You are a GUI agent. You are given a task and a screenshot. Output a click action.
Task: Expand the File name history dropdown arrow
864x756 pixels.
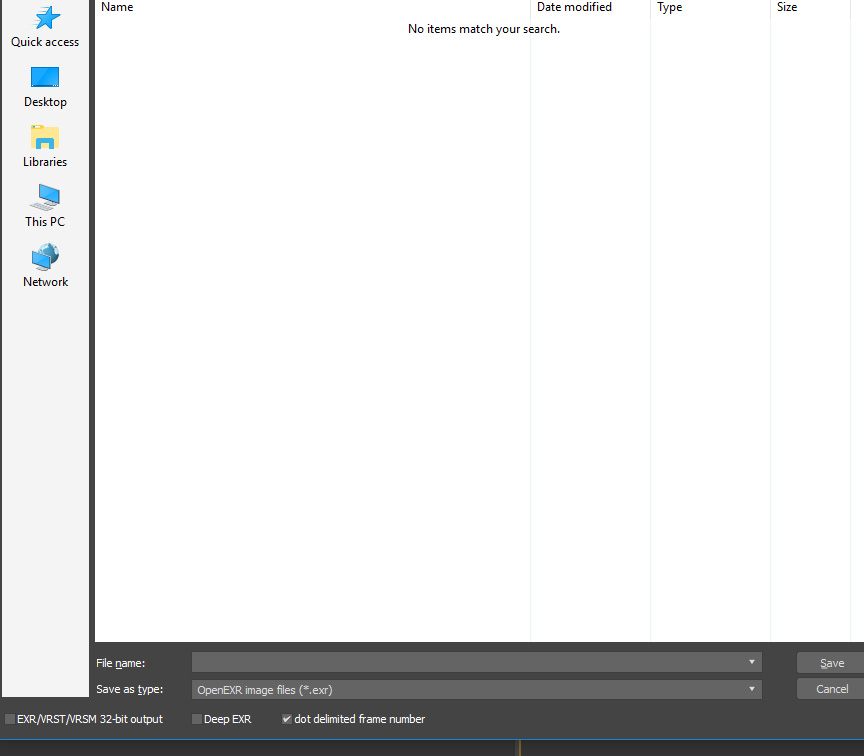pos(752,662)
